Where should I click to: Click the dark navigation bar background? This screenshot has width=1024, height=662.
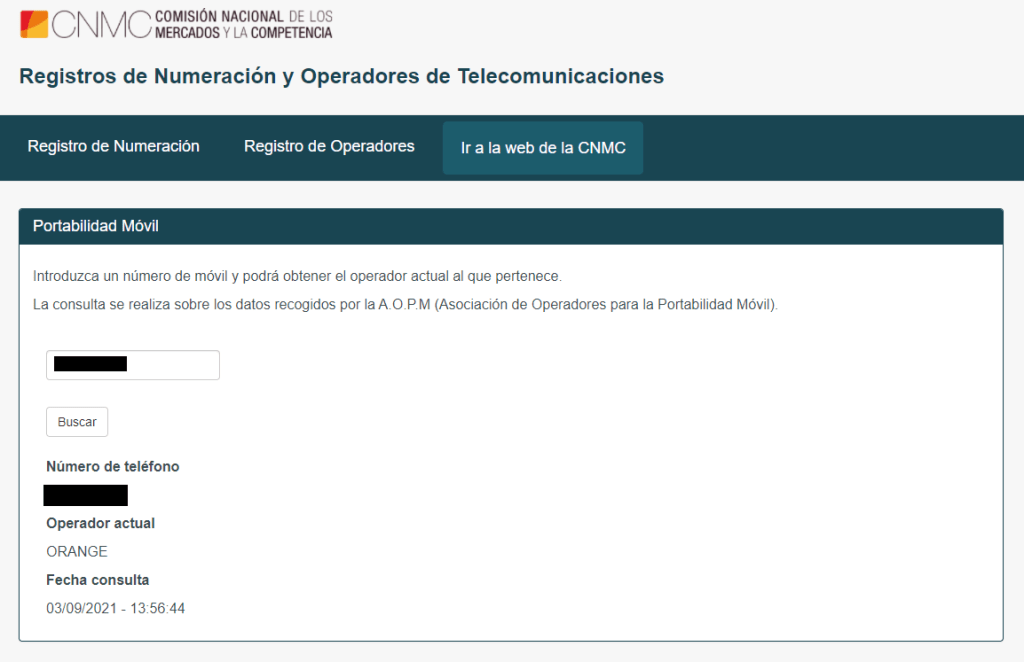[800, 146]
